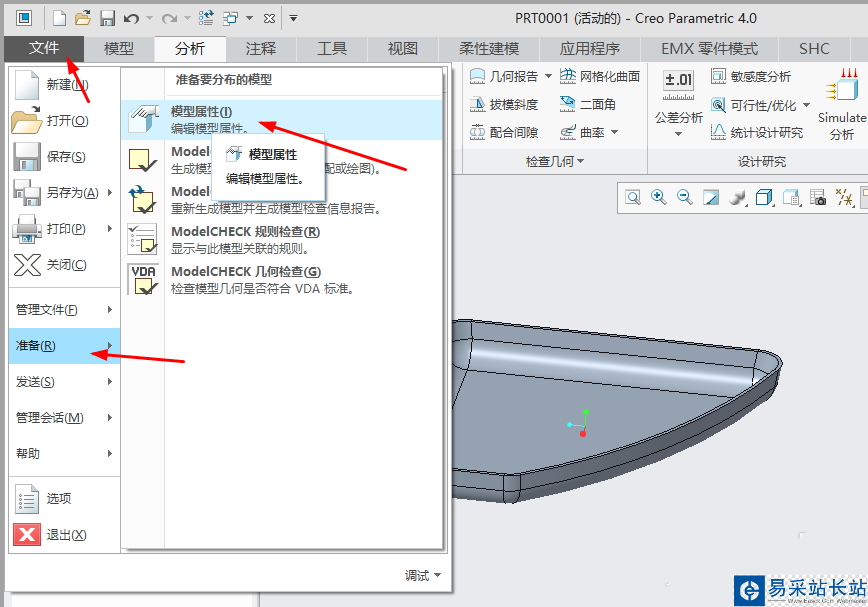Screen dimensions: 868x607
Task: Click the Zoom out magnifier icon
Action: pyautogui.click(x=685, y=197)
